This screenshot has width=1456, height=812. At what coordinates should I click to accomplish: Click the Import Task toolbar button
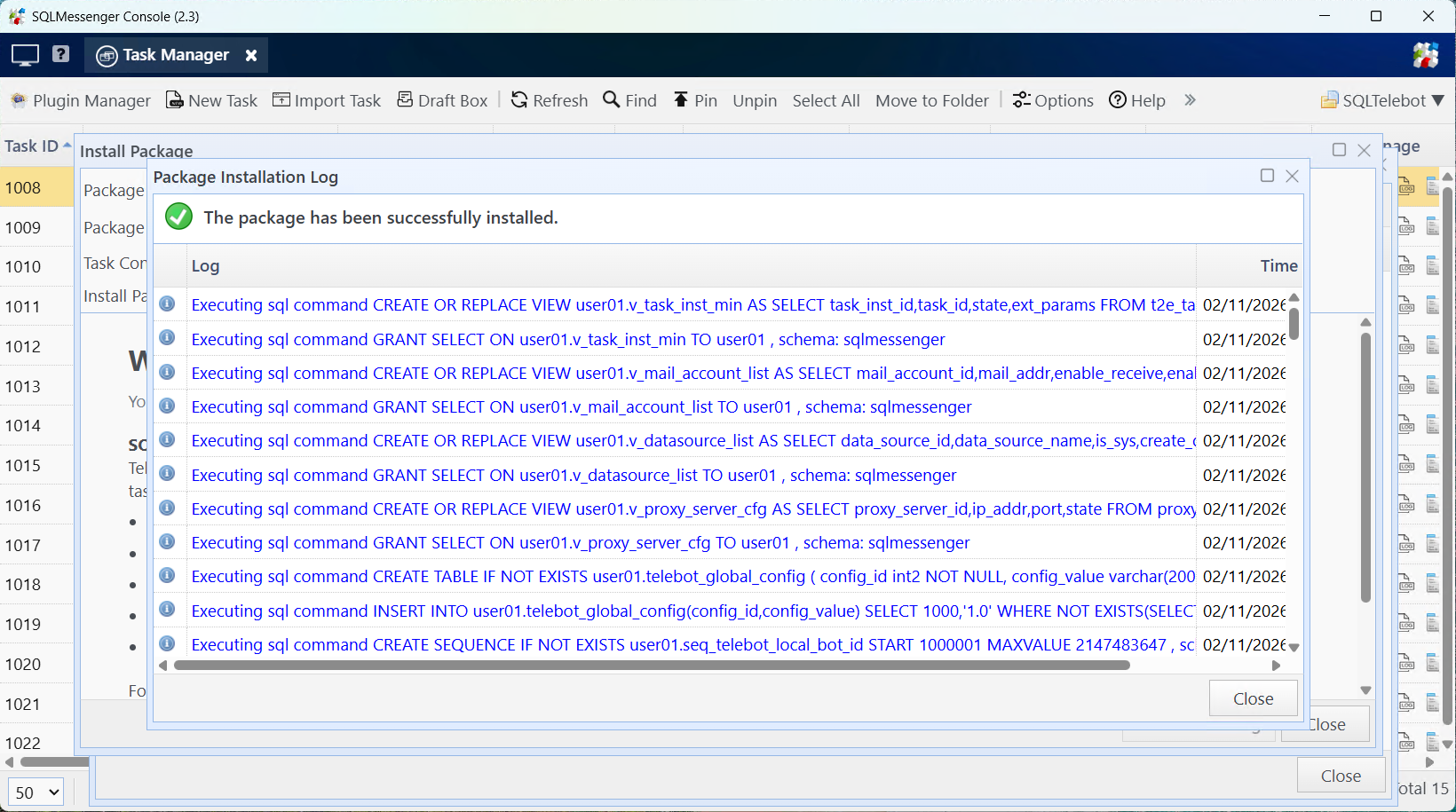[326, 100]
